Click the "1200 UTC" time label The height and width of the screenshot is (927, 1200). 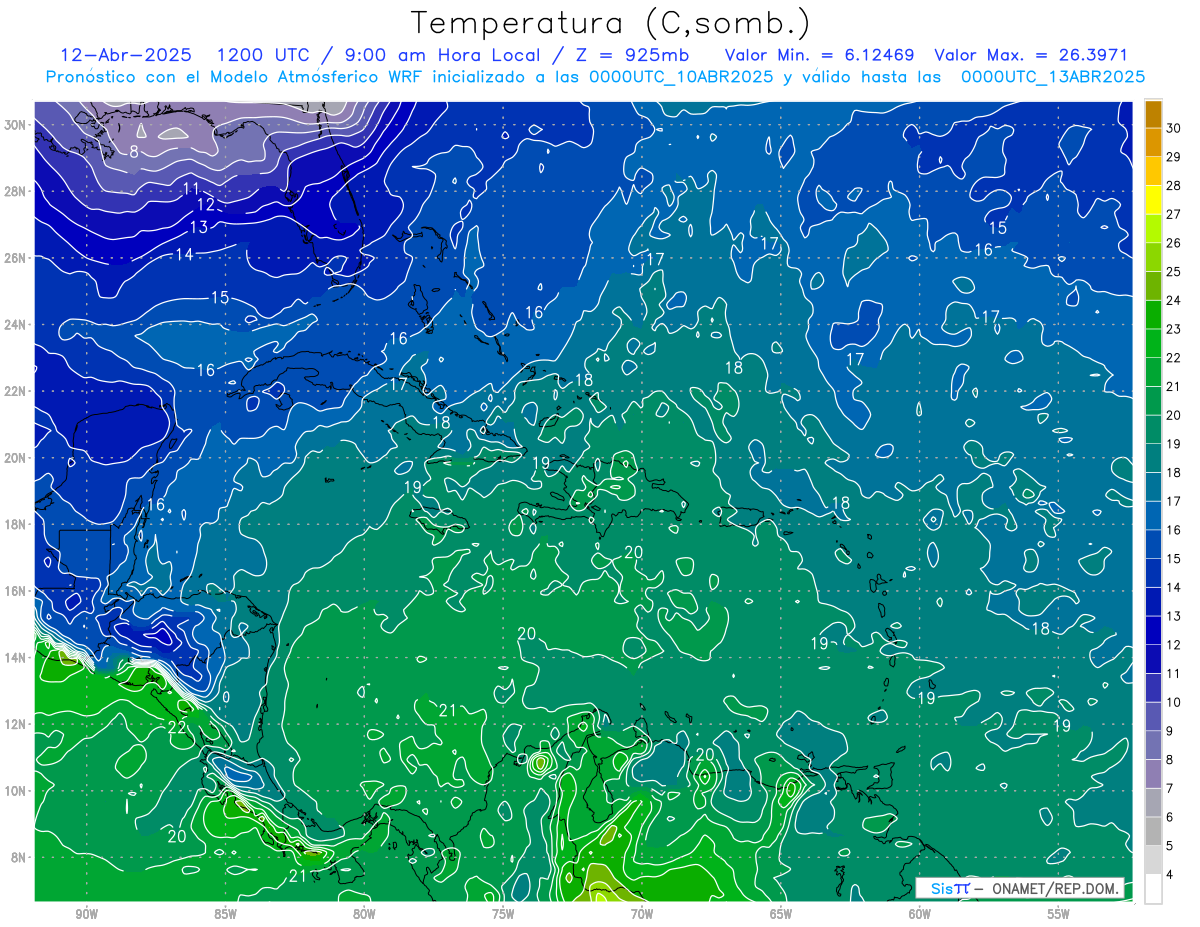(x=266, y=55)
